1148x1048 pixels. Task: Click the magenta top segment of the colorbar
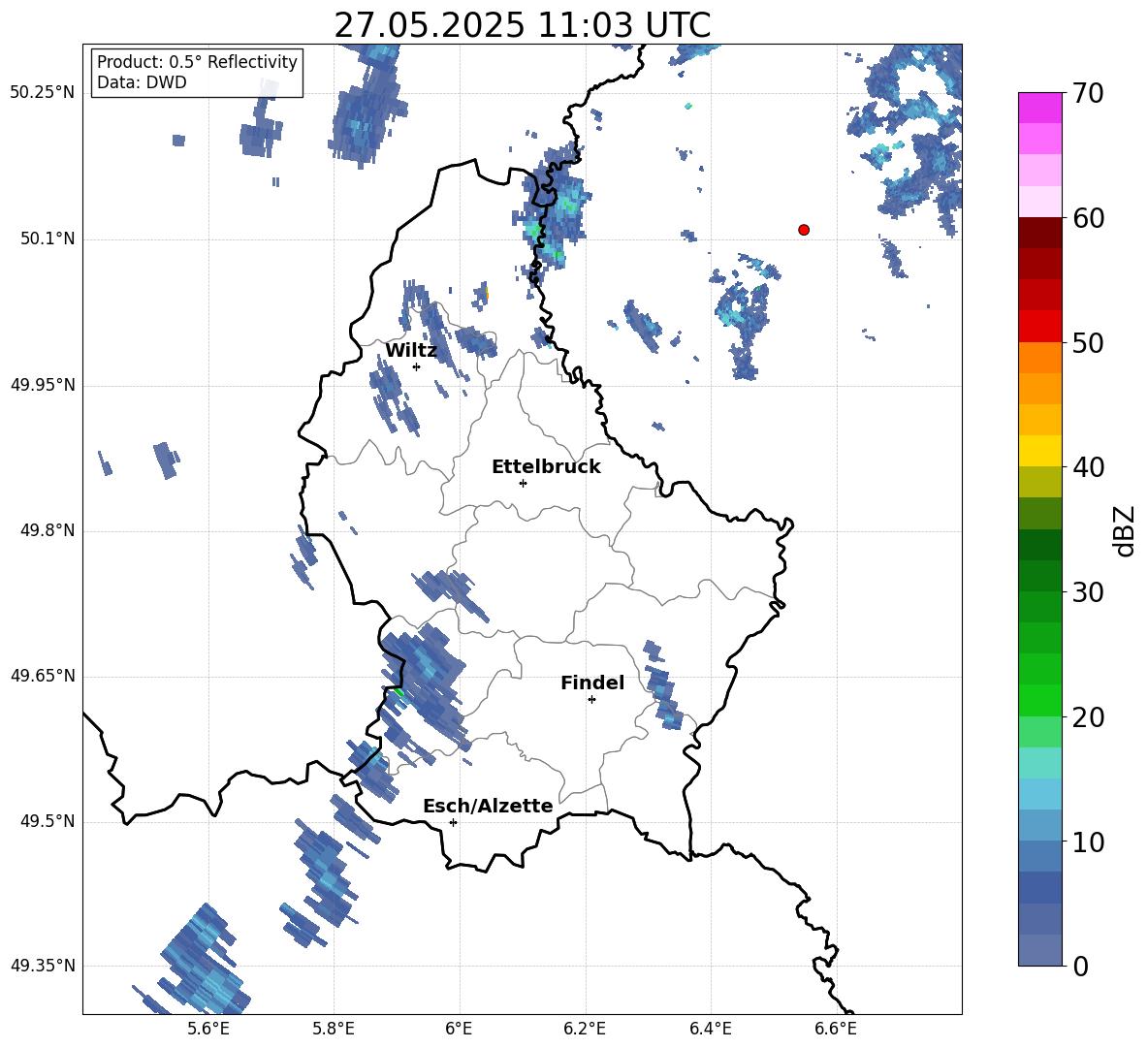tap(1039, 108)
